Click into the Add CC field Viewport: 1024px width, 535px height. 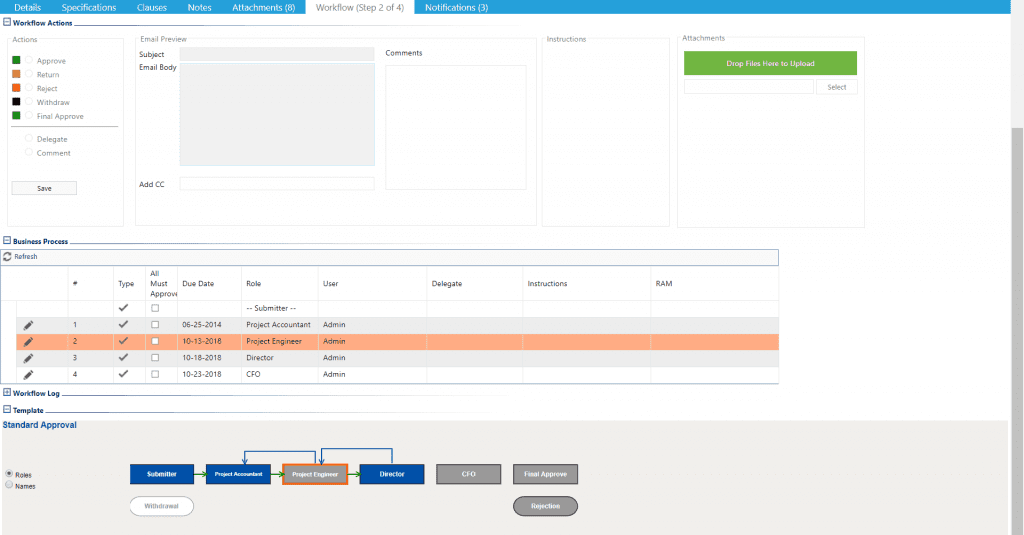click(x=277, y=184)
